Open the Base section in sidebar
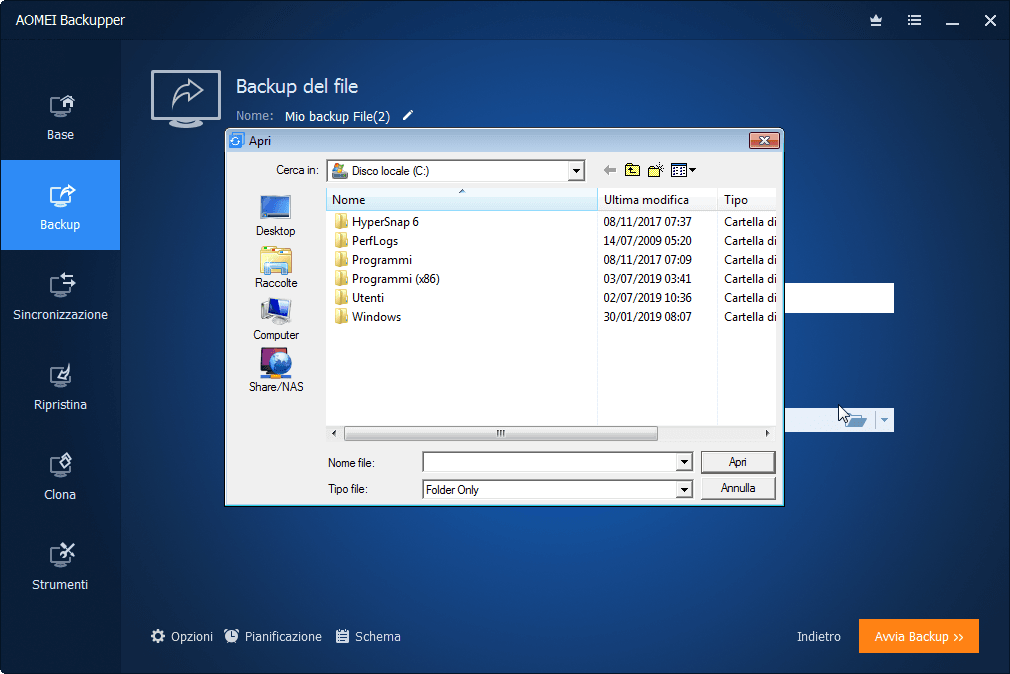This screenshot has width=1010, height=674. tap(61, 117)
